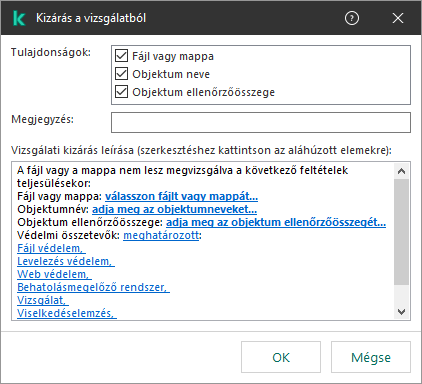Viewport: 422px width, 384px height.
Task: Click the Kaspersky logo in title bar
Action: click(19, 18)
